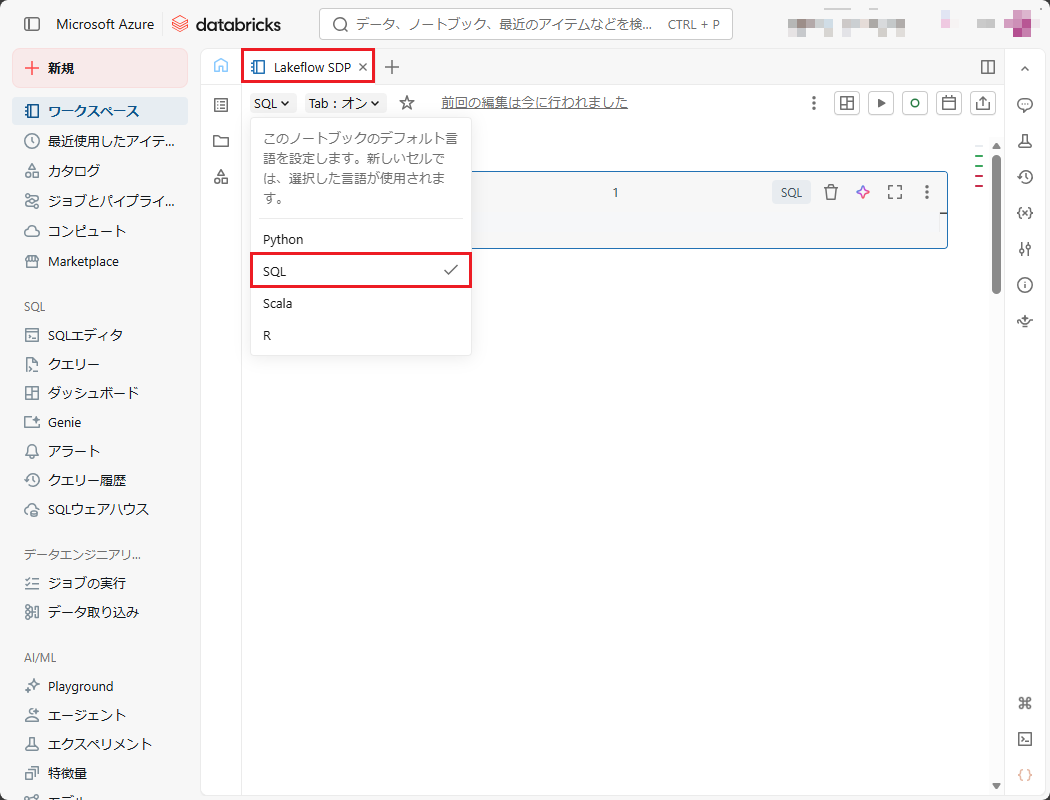Click the Run all play button
The image size is (1050, 800).
881,103
